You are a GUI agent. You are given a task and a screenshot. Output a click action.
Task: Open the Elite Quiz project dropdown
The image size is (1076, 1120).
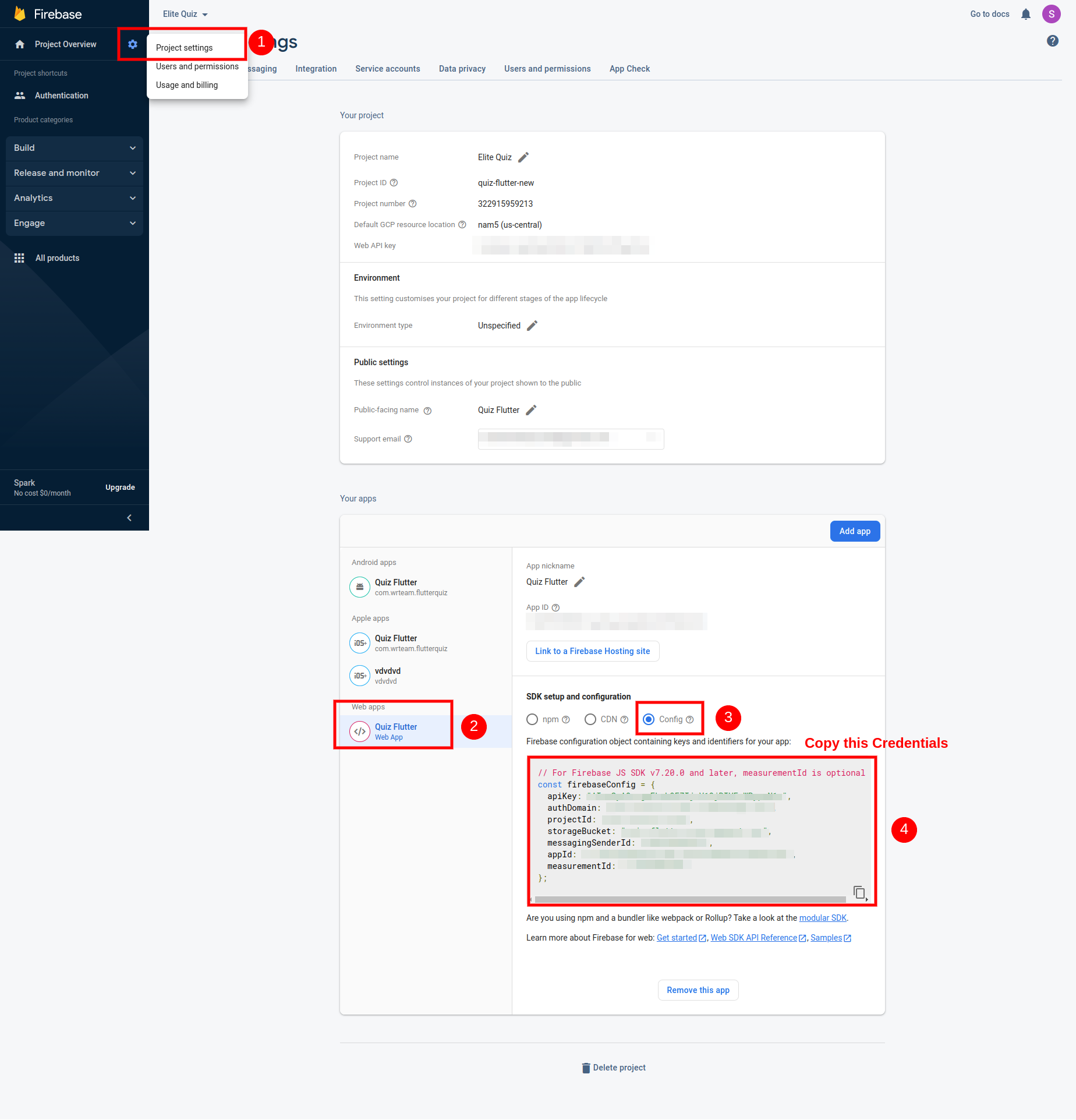pos(183,13)
